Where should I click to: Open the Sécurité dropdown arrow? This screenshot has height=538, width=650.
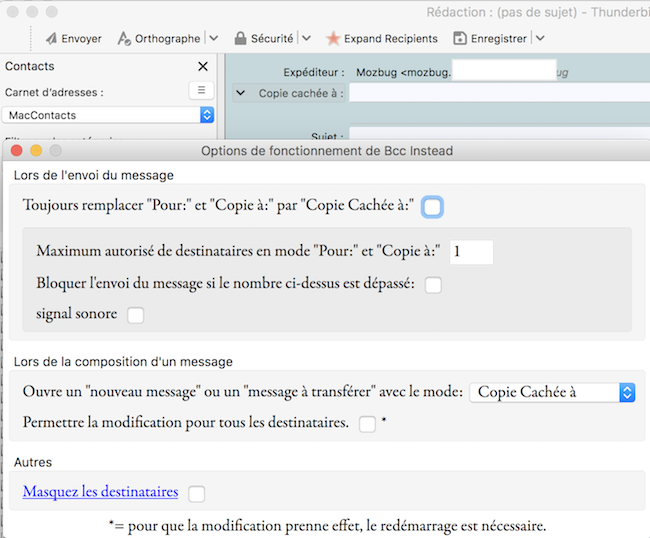pyautogui.click(x=306, y=39)
